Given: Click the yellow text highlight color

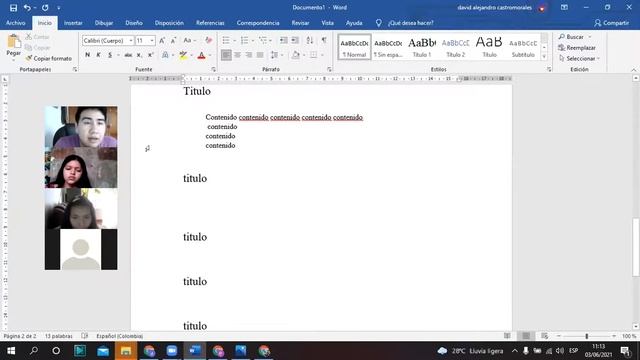Looking at the screenshot, I should click(183, 55).
